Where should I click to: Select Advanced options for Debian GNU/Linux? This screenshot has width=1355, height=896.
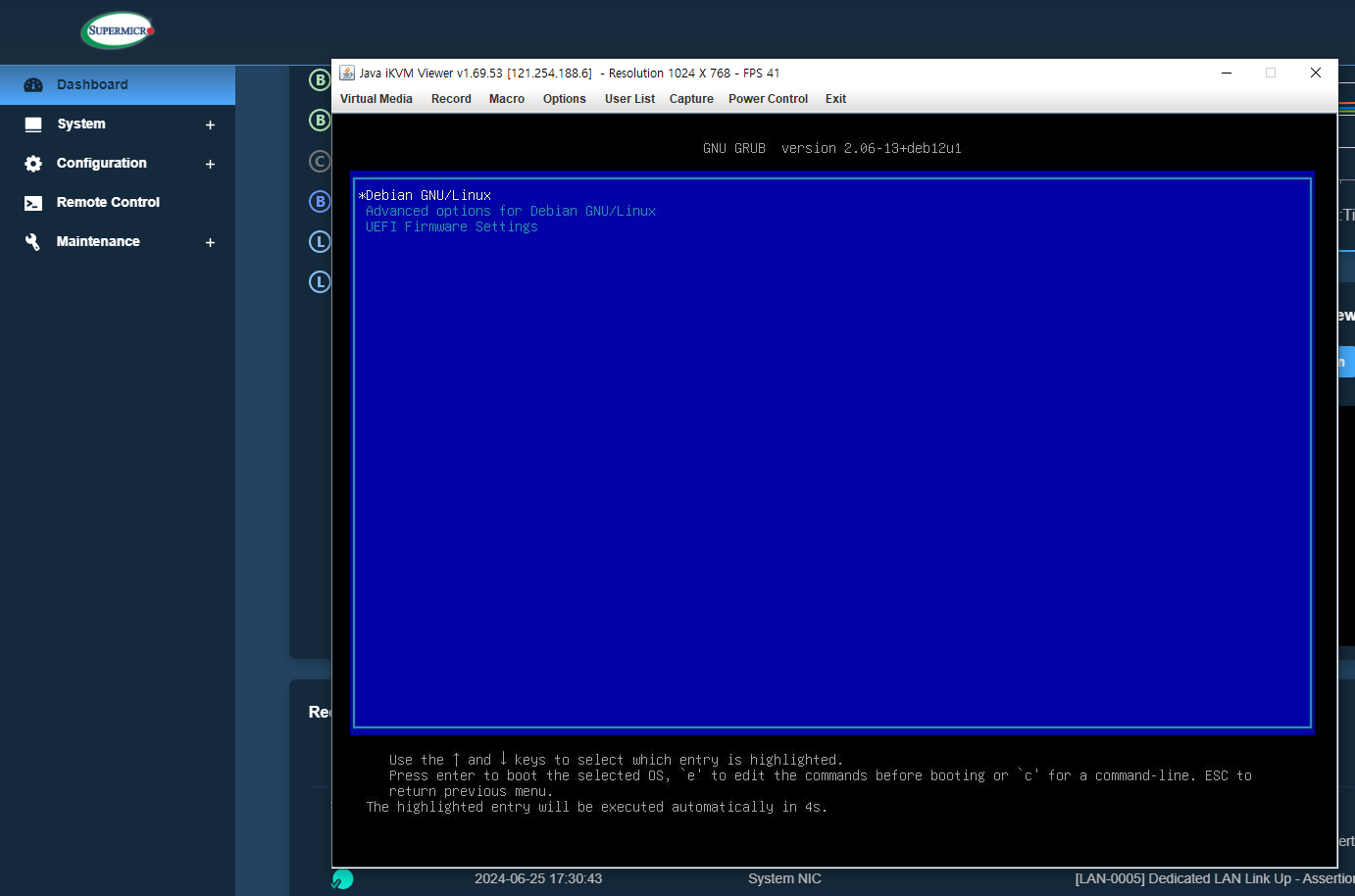[x=511, y=211]
